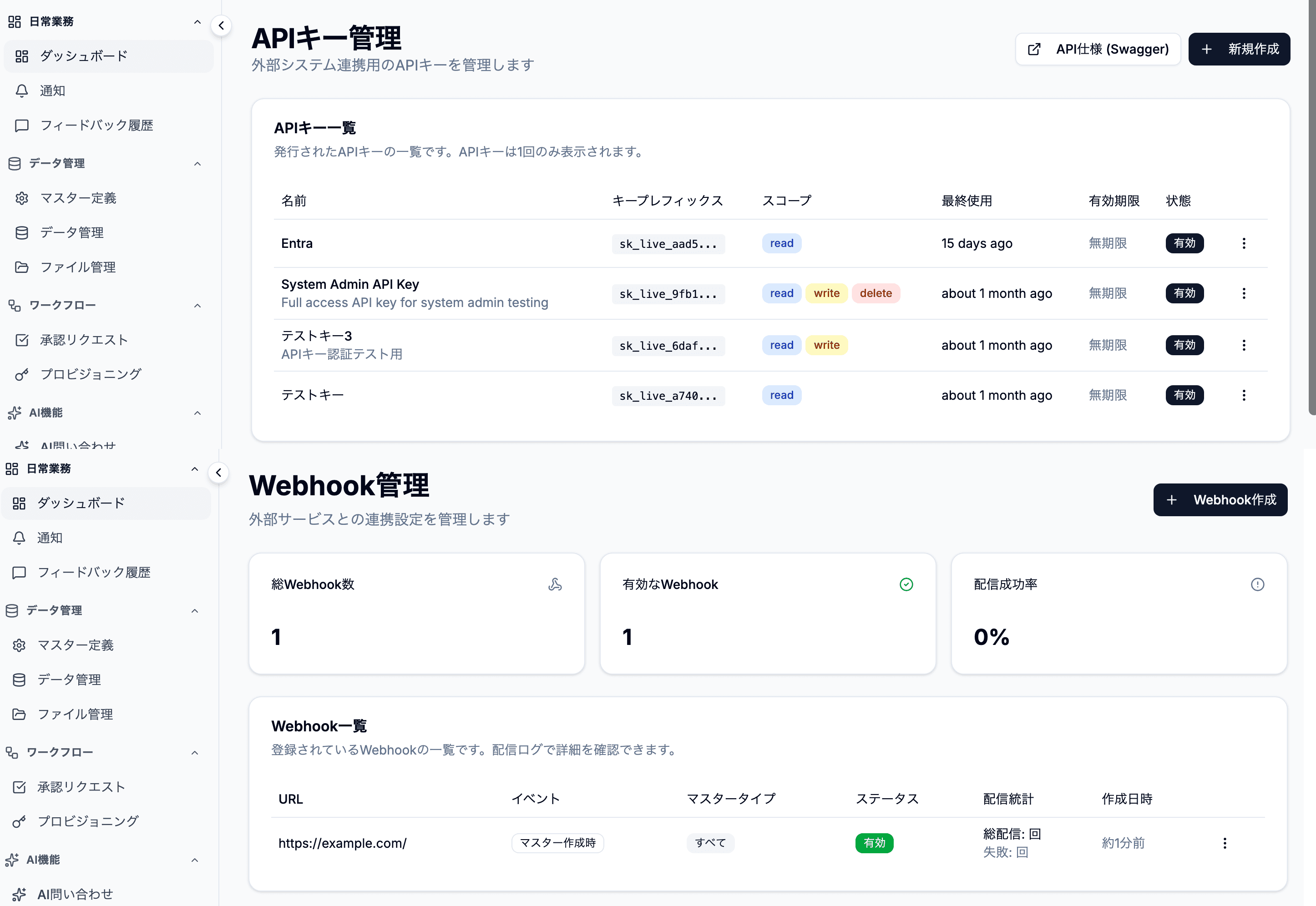Click the 15 days ago last-used value

[x=977, y=243]
